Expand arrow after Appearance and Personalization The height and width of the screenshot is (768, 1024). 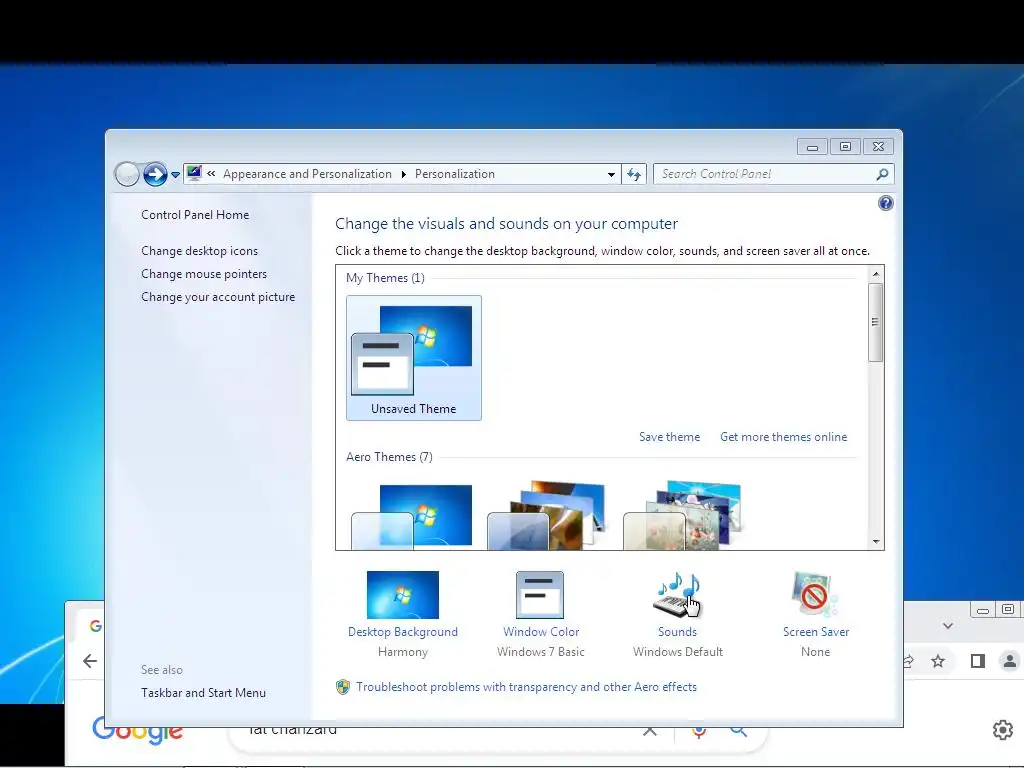point(404,174)
